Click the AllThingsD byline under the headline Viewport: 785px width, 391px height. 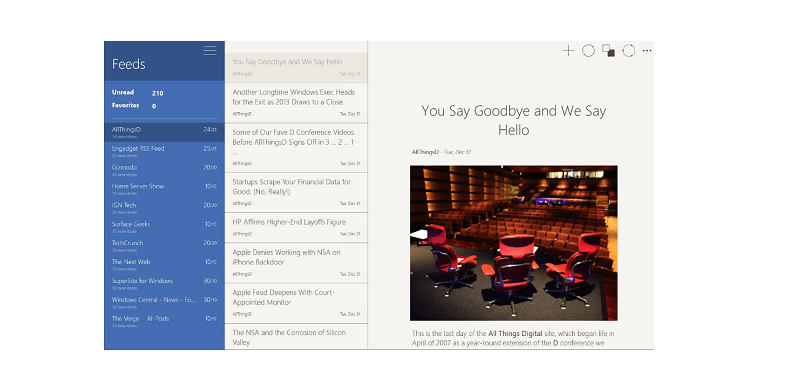425,152
